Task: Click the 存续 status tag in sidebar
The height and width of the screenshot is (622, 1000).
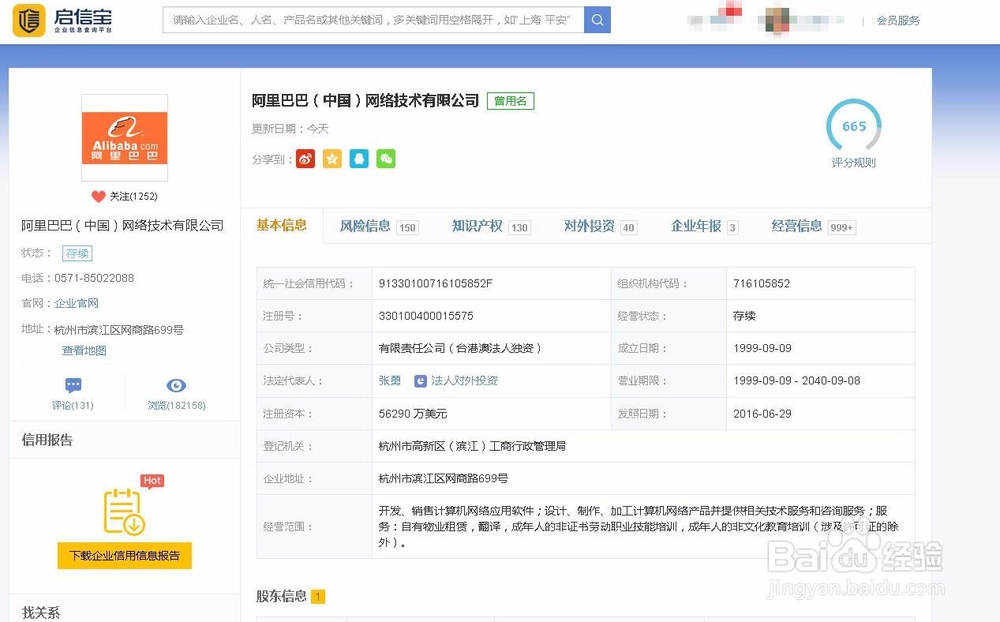Action: [77, 253]
